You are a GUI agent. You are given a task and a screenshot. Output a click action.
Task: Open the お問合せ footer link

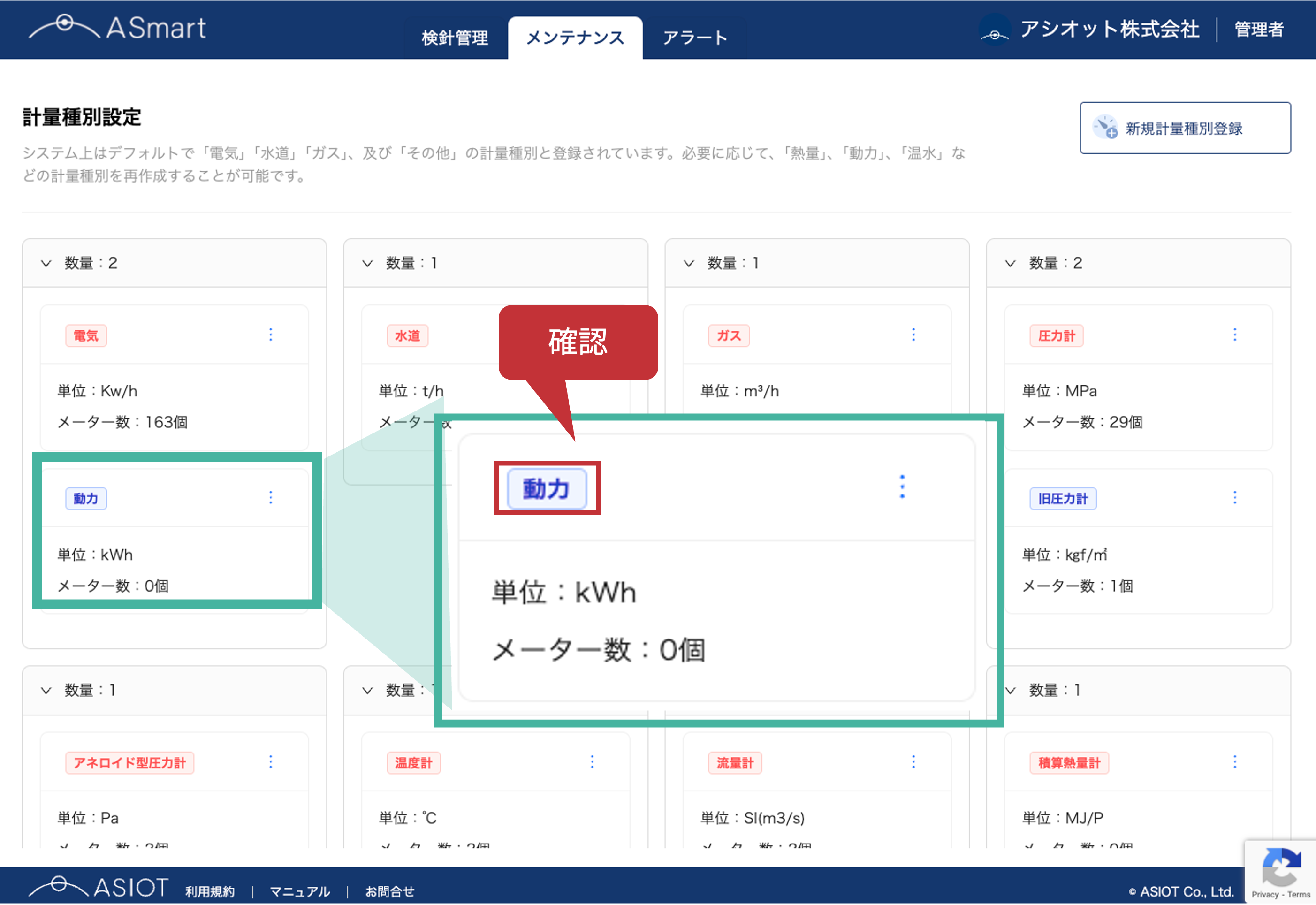(x=389, y=891)
